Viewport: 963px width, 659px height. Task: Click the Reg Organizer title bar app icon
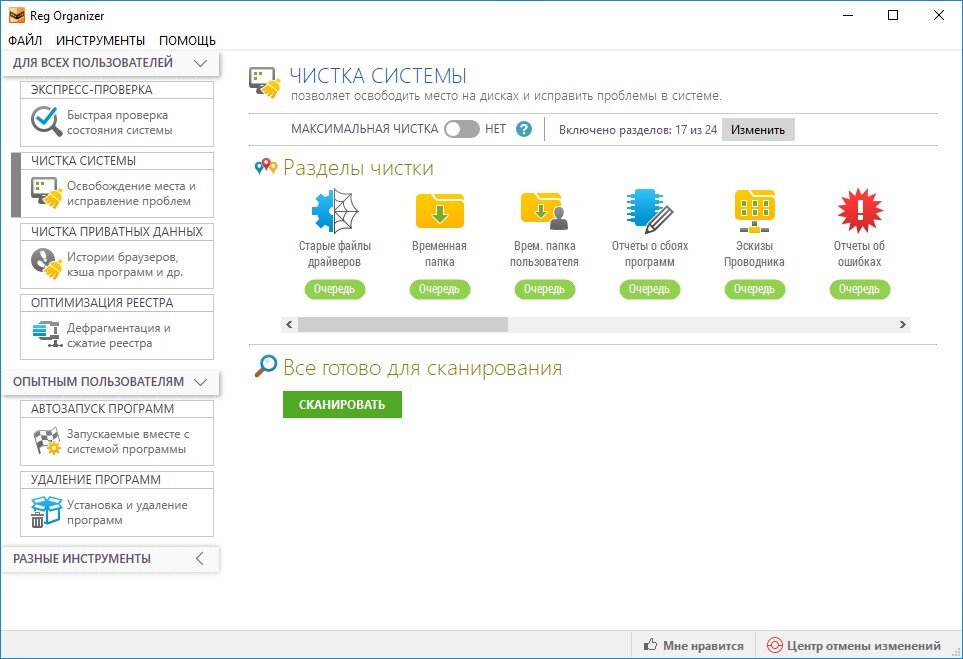click(17, 15)
